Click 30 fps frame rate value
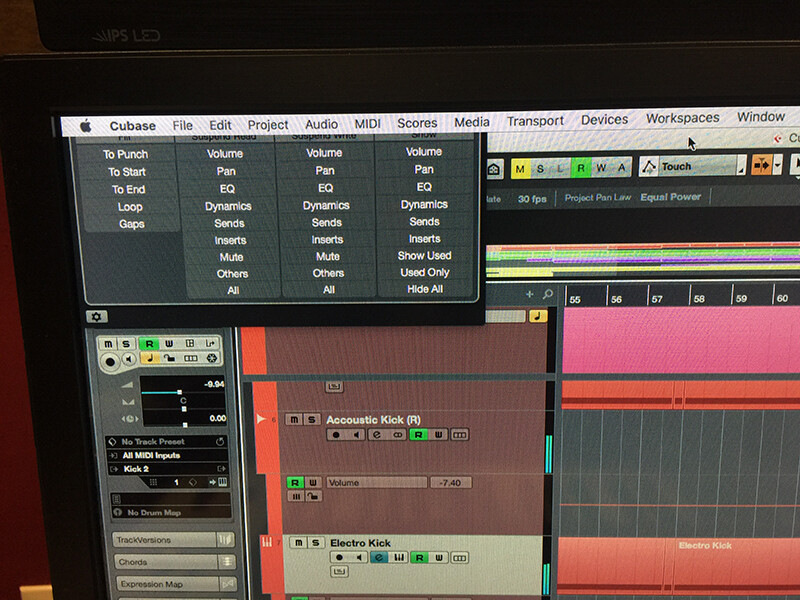800x600 pixels. [532, 199]
